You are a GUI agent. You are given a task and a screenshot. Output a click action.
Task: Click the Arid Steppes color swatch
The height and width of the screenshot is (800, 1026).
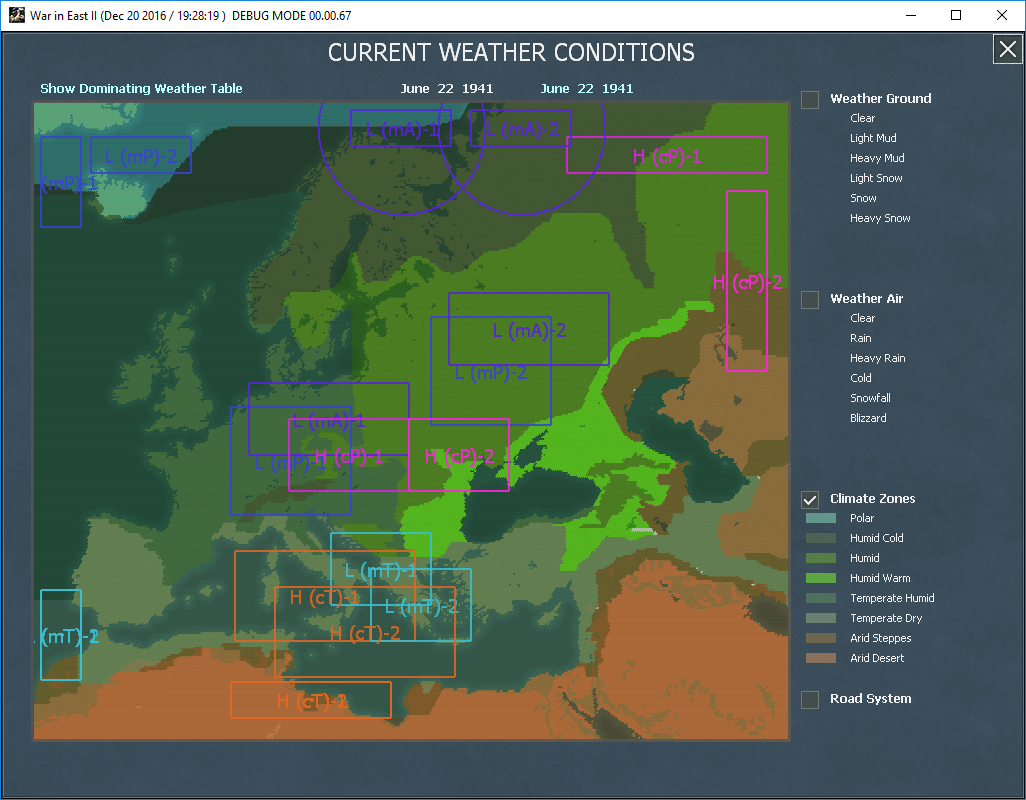(x=821, y=638)
